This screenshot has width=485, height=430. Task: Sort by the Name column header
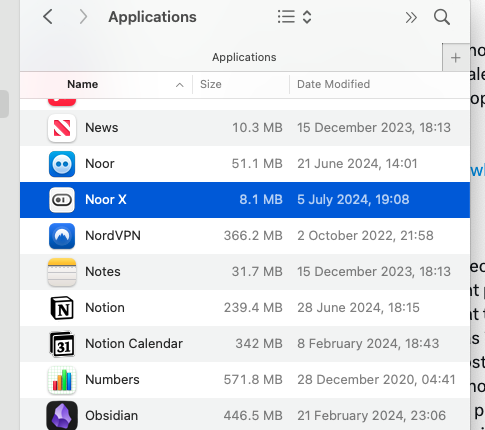tap(83, 84)
